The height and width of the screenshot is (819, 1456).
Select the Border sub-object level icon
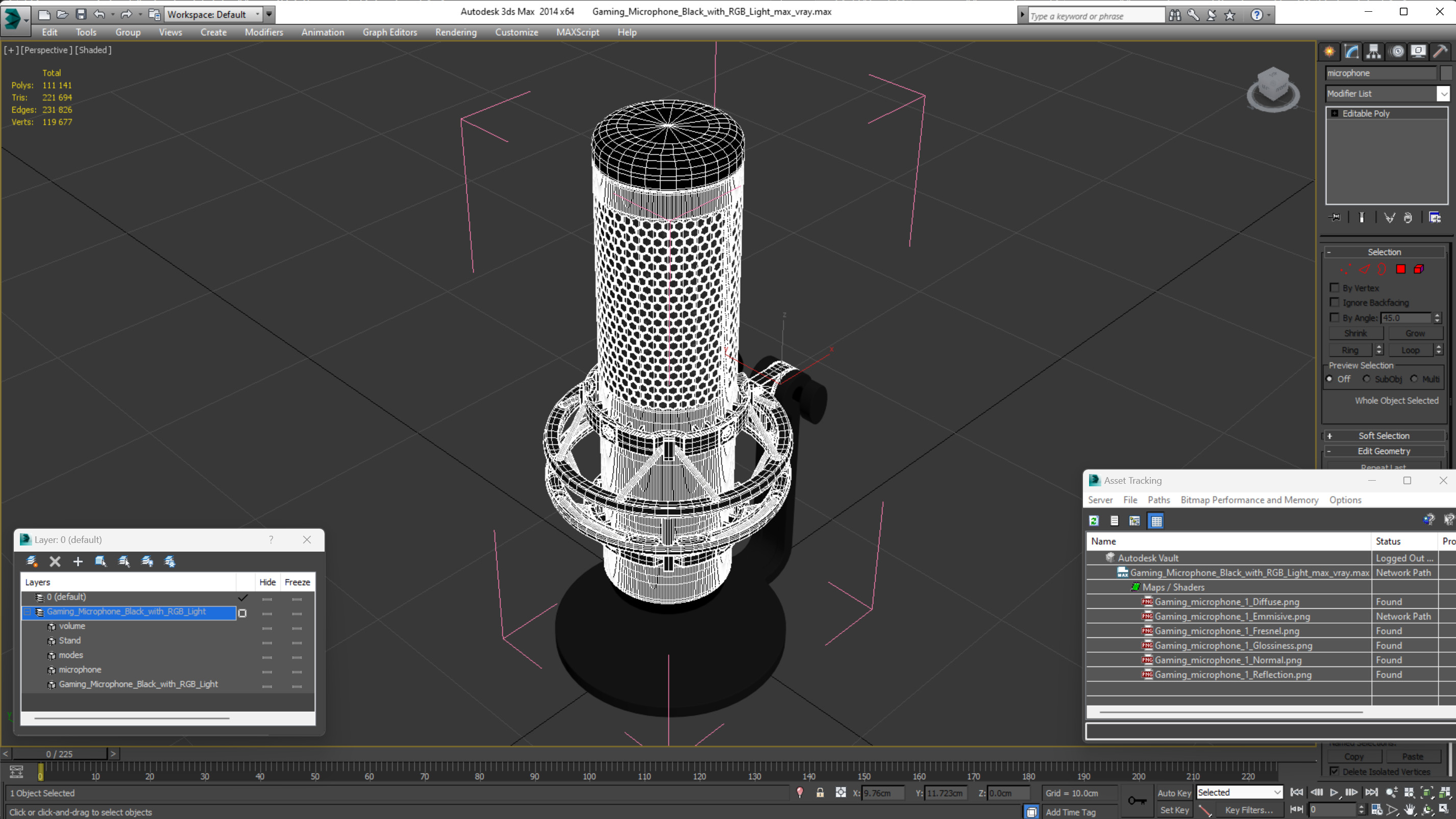tap(1383, 269)
